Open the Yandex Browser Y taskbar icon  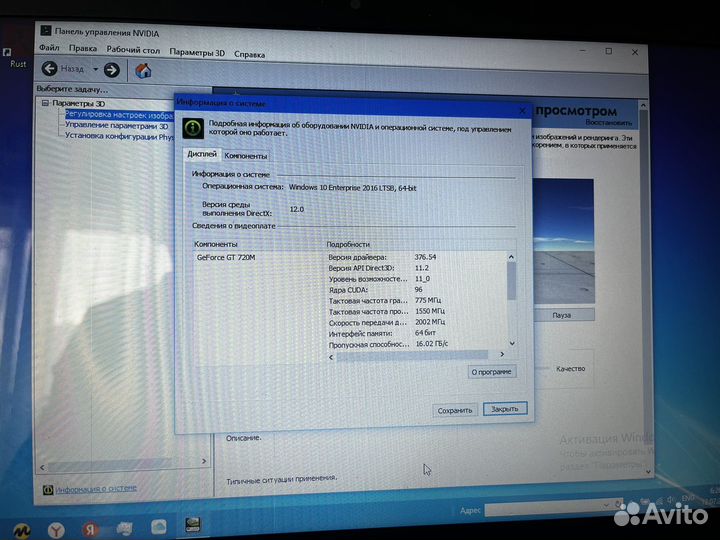tap(56, 530)
